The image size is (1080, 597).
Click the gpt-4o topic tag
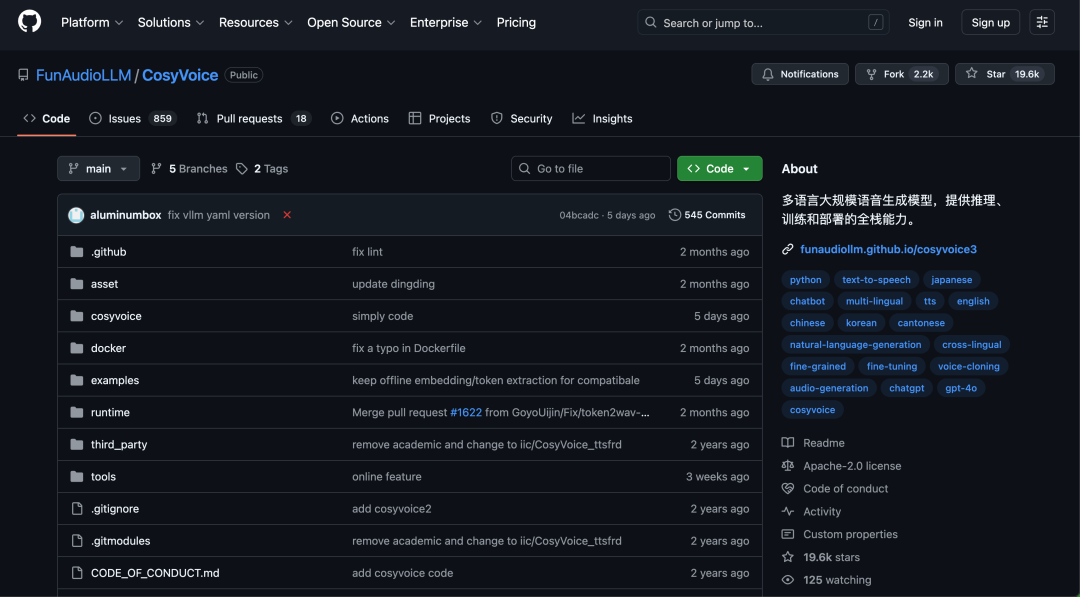pyautogui.click(x=961, y=388)
